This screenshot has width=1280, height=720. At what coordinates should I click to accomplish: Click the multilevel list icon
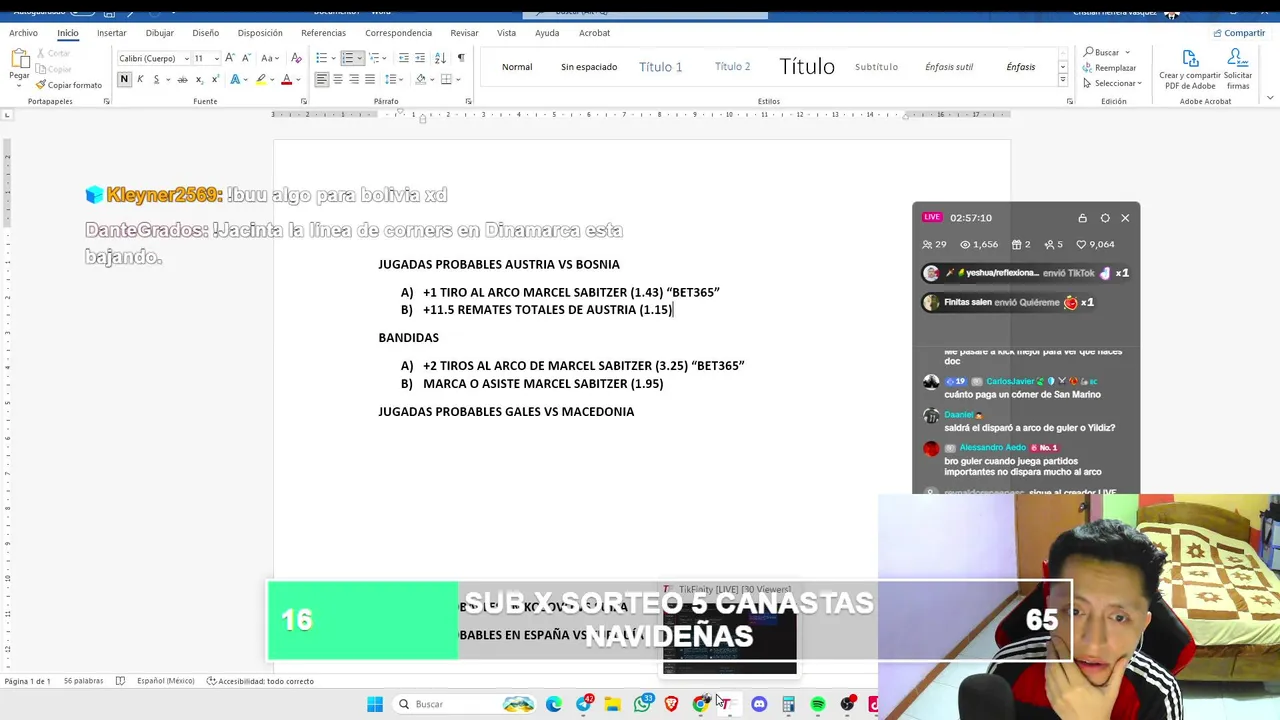(x=373, y=58)
